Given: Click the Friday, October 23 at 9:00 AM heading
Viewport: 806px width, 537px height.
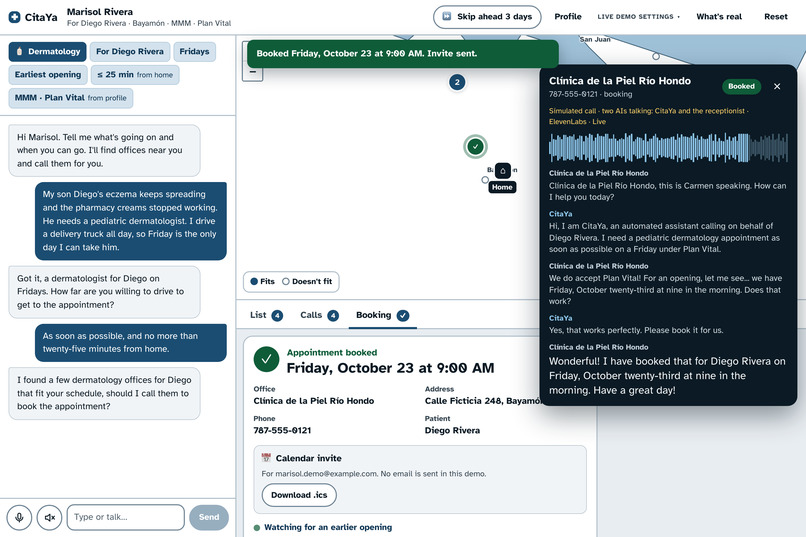Looking at the screenshot, I should pos(390,368).
